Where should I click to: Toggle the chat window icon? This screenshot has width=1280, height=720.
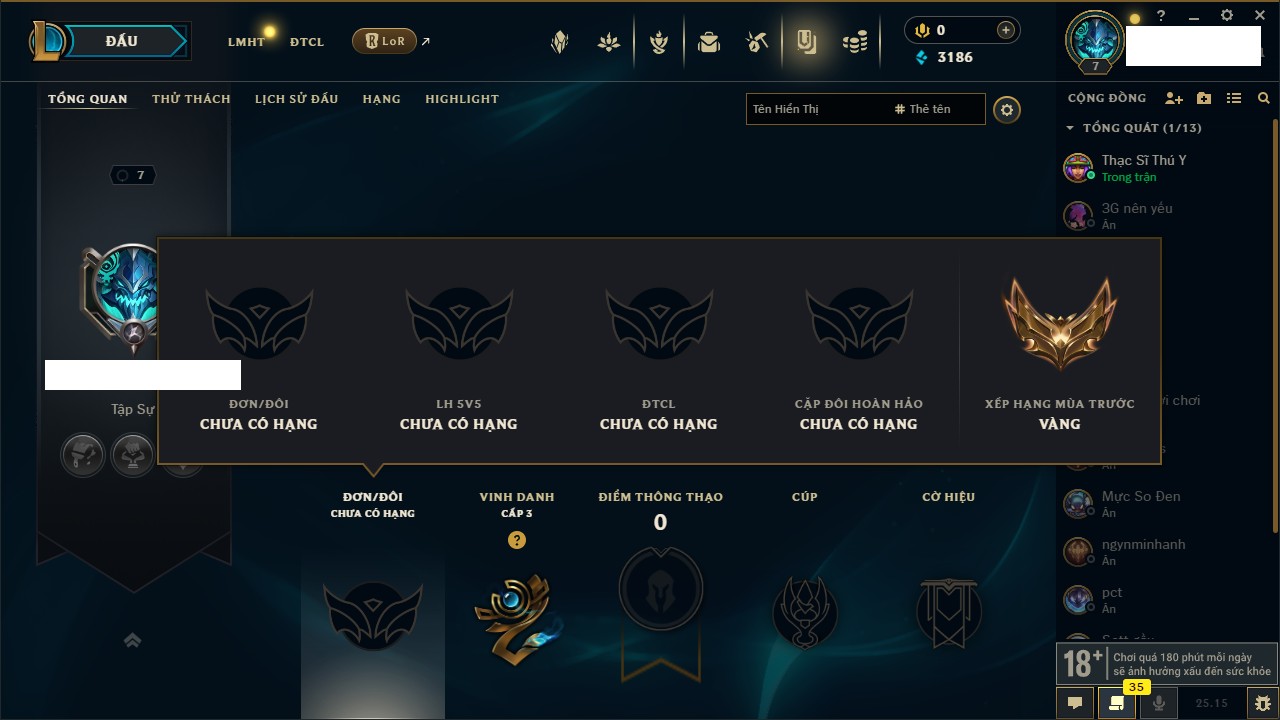[1075, 703]
